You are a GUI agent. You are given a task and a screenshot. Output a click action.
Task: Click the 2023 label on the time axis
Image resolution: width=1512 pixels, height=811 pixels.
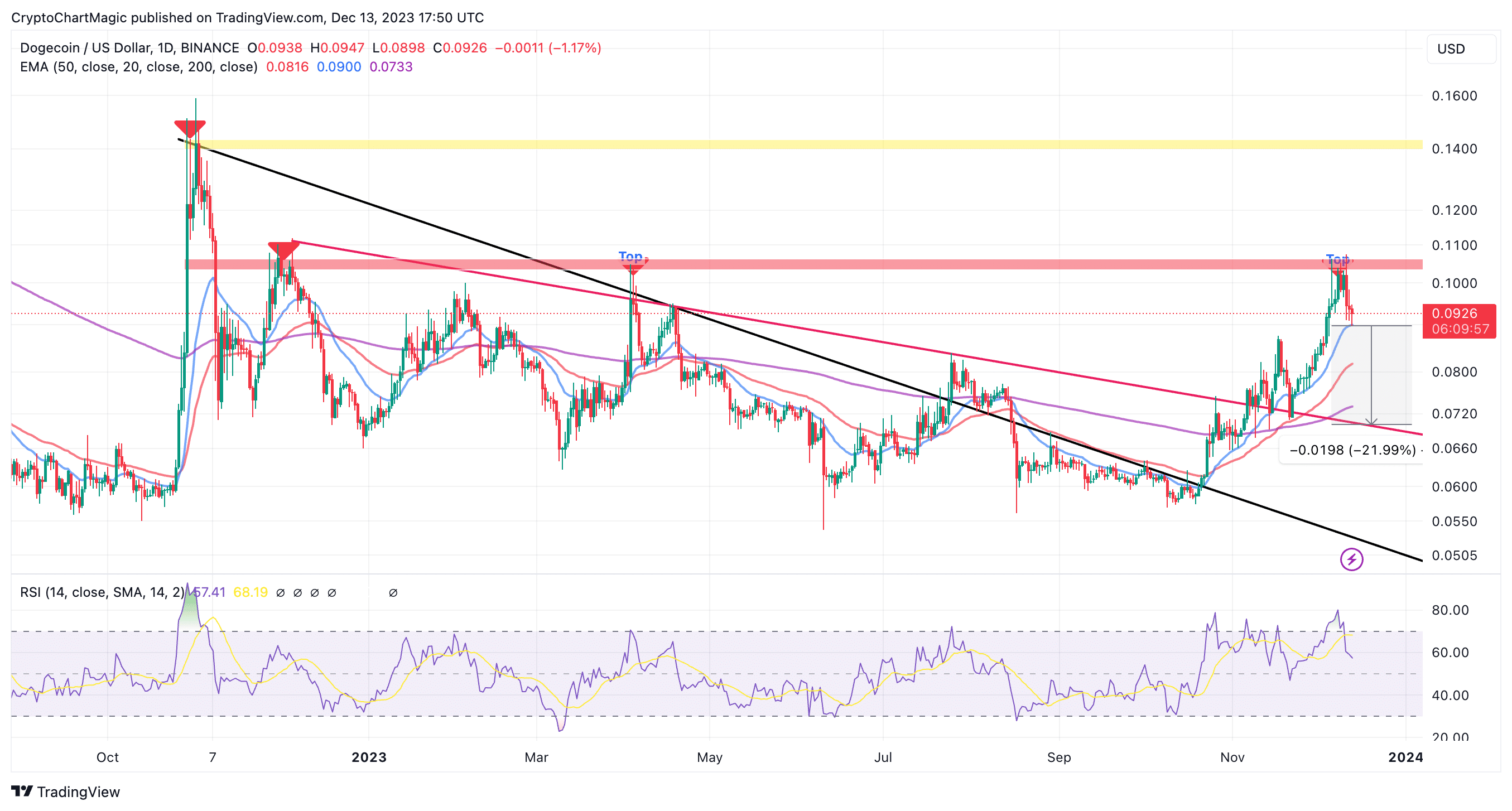pos(369,757)
